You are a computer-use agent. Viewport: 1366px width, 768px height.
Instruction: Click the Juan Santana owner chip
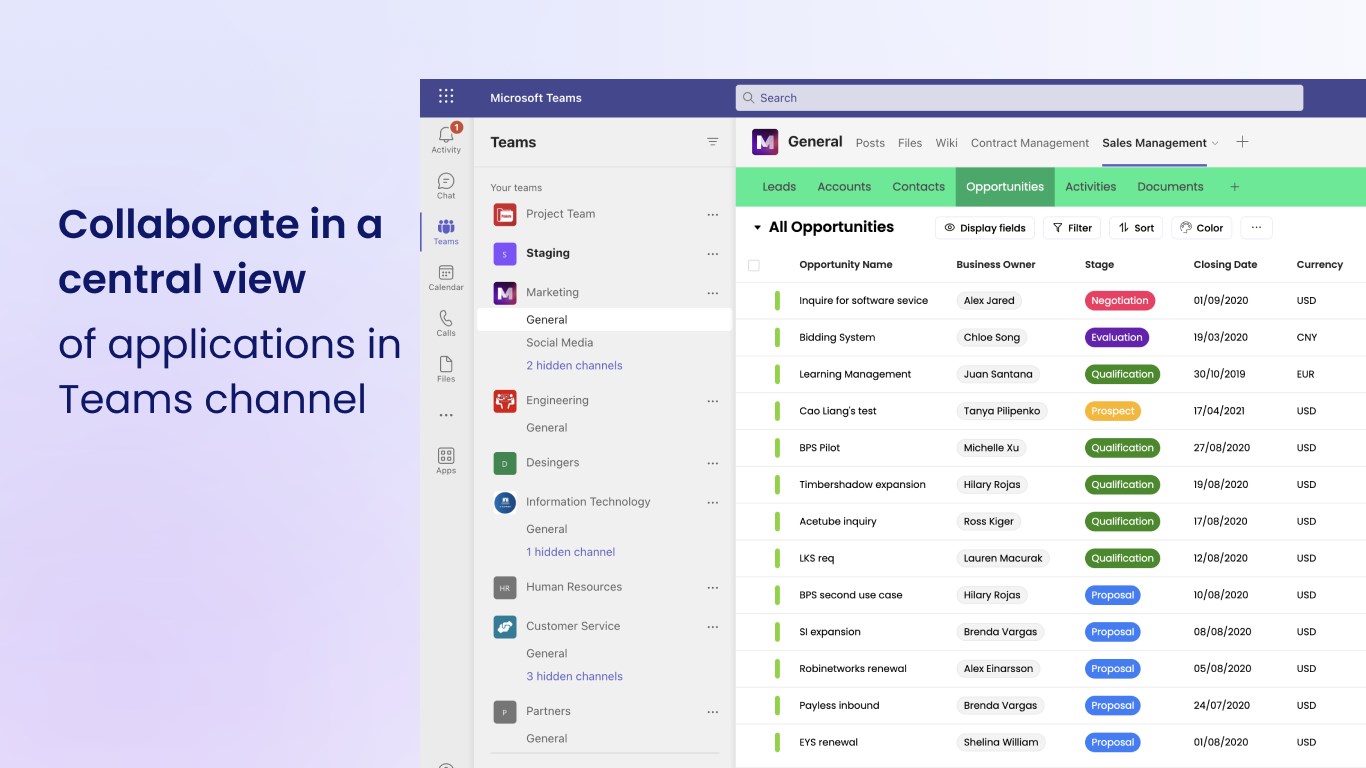[x=998, y=375]
